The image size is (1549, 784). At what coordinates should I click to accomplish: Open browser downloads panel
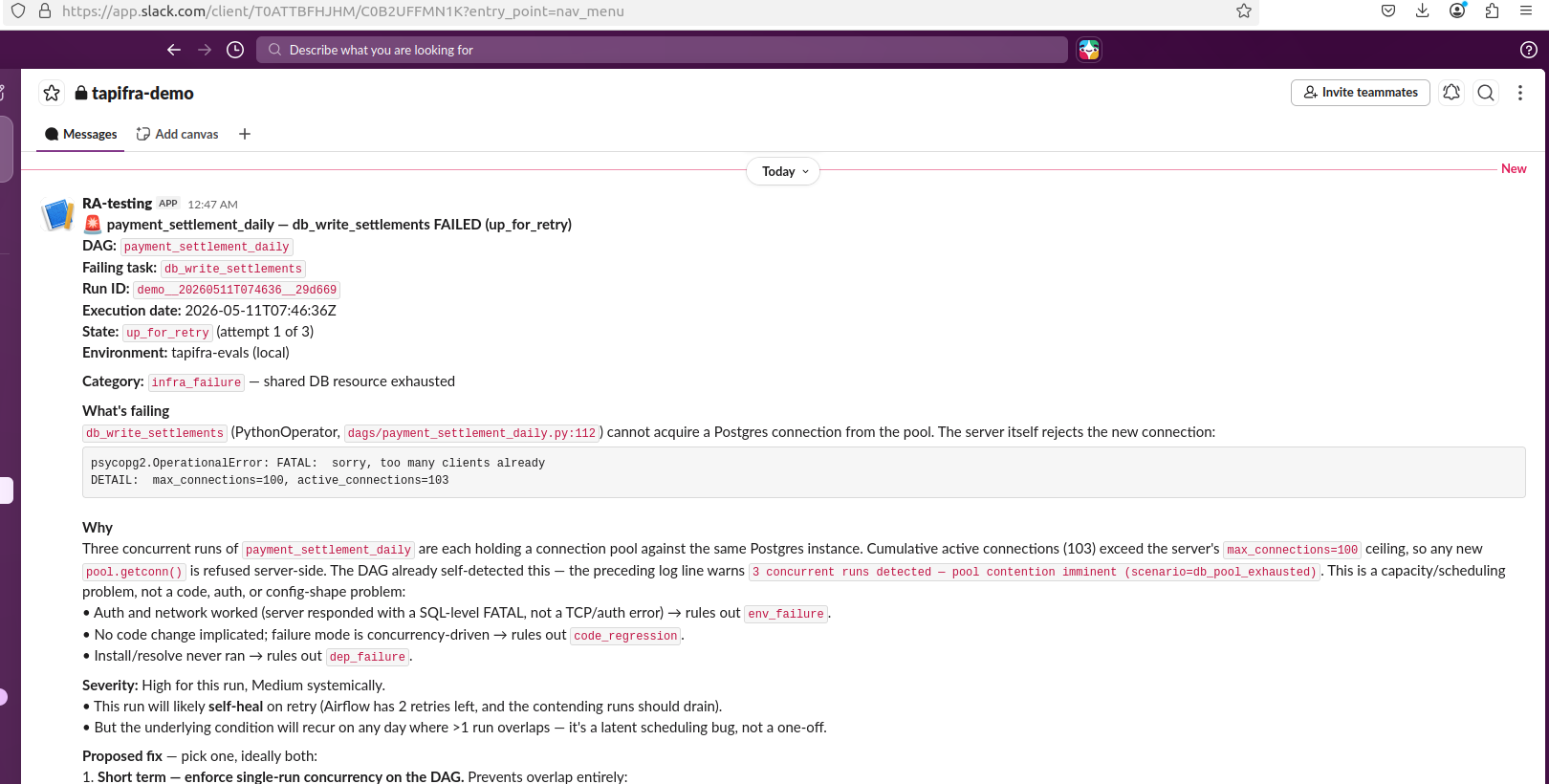[1423, 11]
